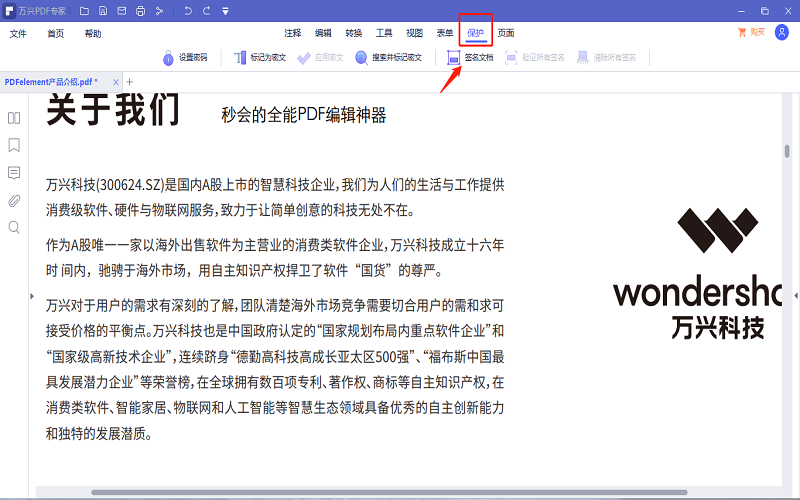Click the save icon in title bar
Screen dimensions: 800x500
101,11
